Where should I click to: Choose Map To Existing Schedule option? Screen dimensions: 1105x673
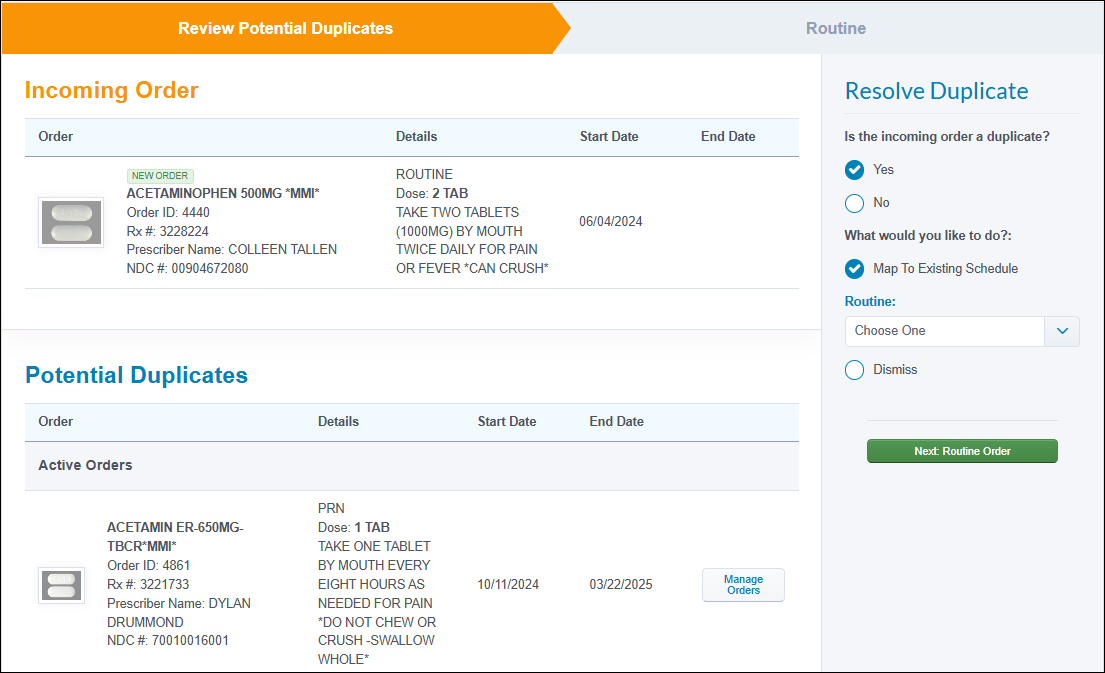point(854,268)
